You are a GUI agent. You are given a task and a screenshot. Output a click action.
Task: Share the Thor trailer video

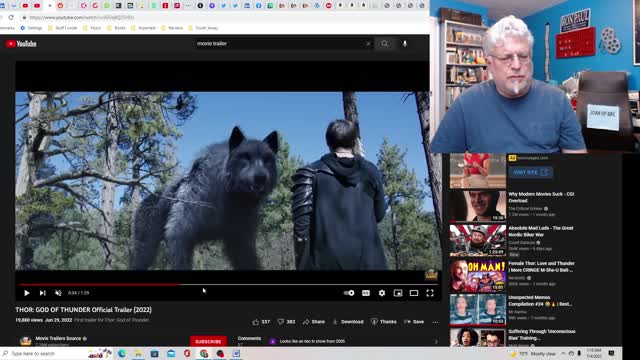(314, 322)
